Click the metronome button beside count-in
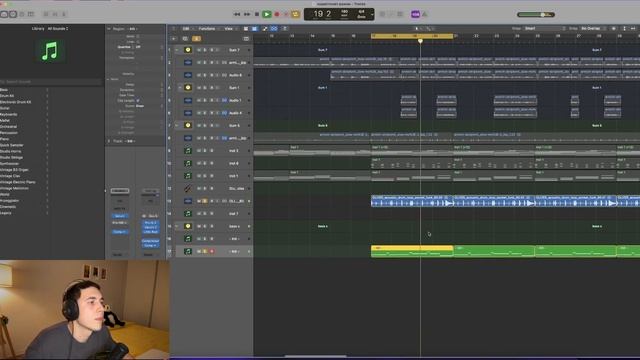This screenshot has height=360, width=640. click(x=425, y=14)
